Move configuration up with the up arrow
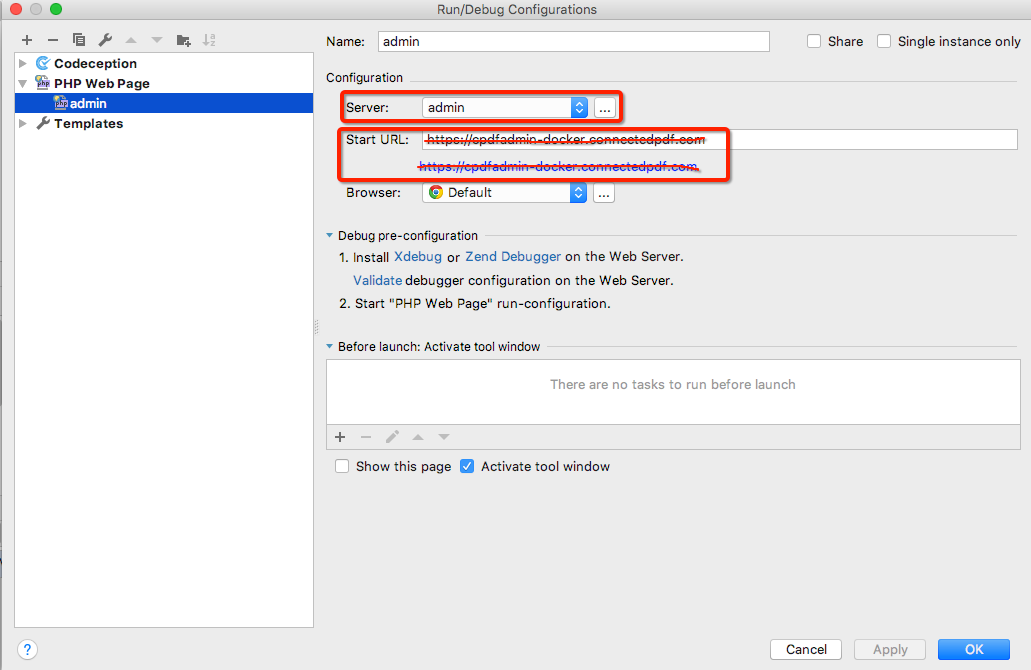This screenshot has height=670, width=1031. 131,40
